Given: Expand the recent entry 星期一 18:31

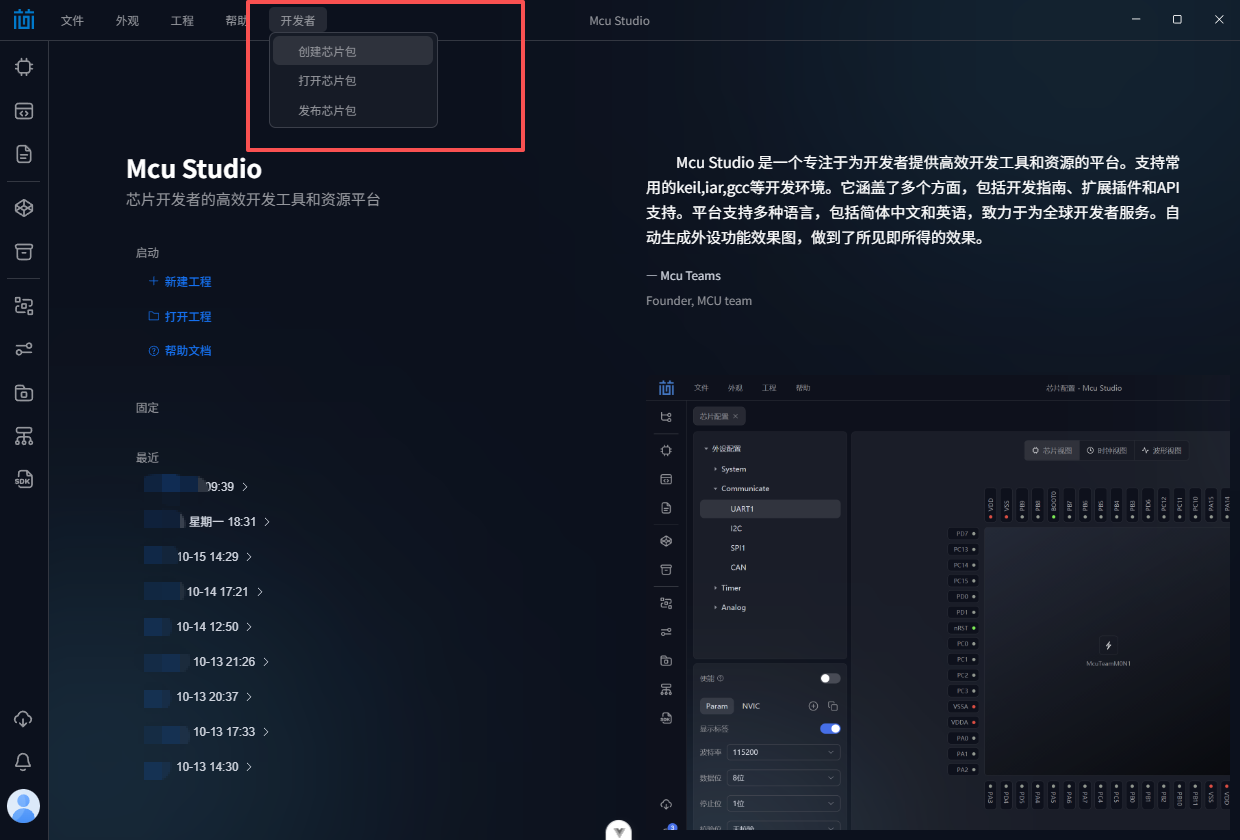Looking at the screenshot, I should tap(267, 522).
